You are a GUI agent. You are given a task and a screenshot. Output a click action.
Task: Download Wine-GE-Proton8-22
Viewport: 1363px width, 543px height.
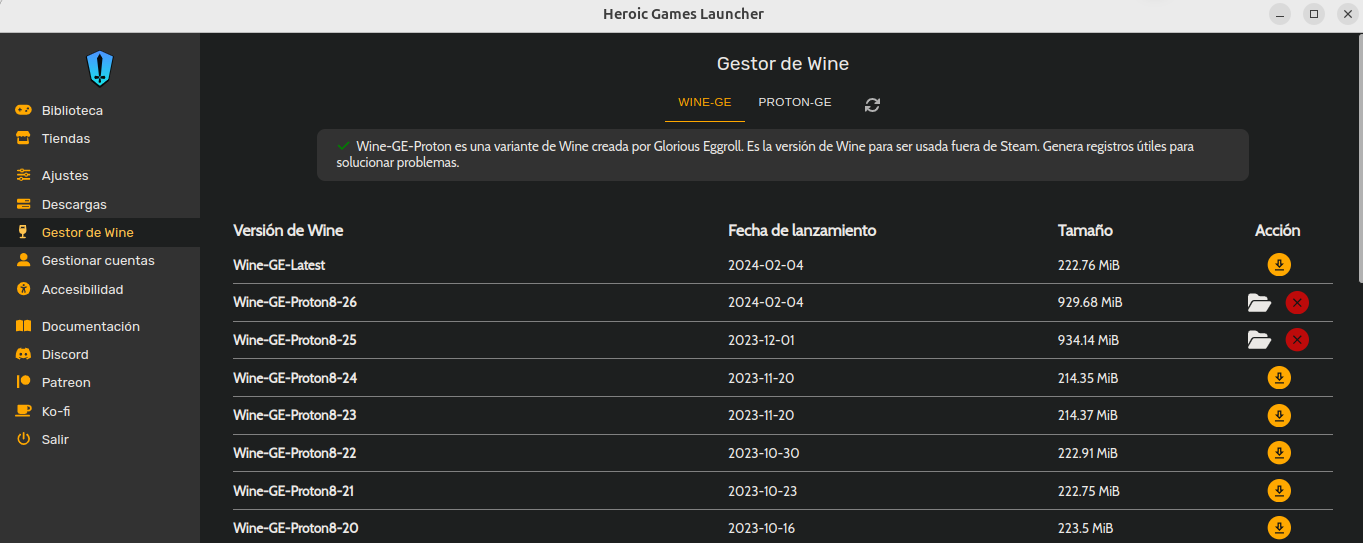pyautogui.click(x=1279, y=453)
